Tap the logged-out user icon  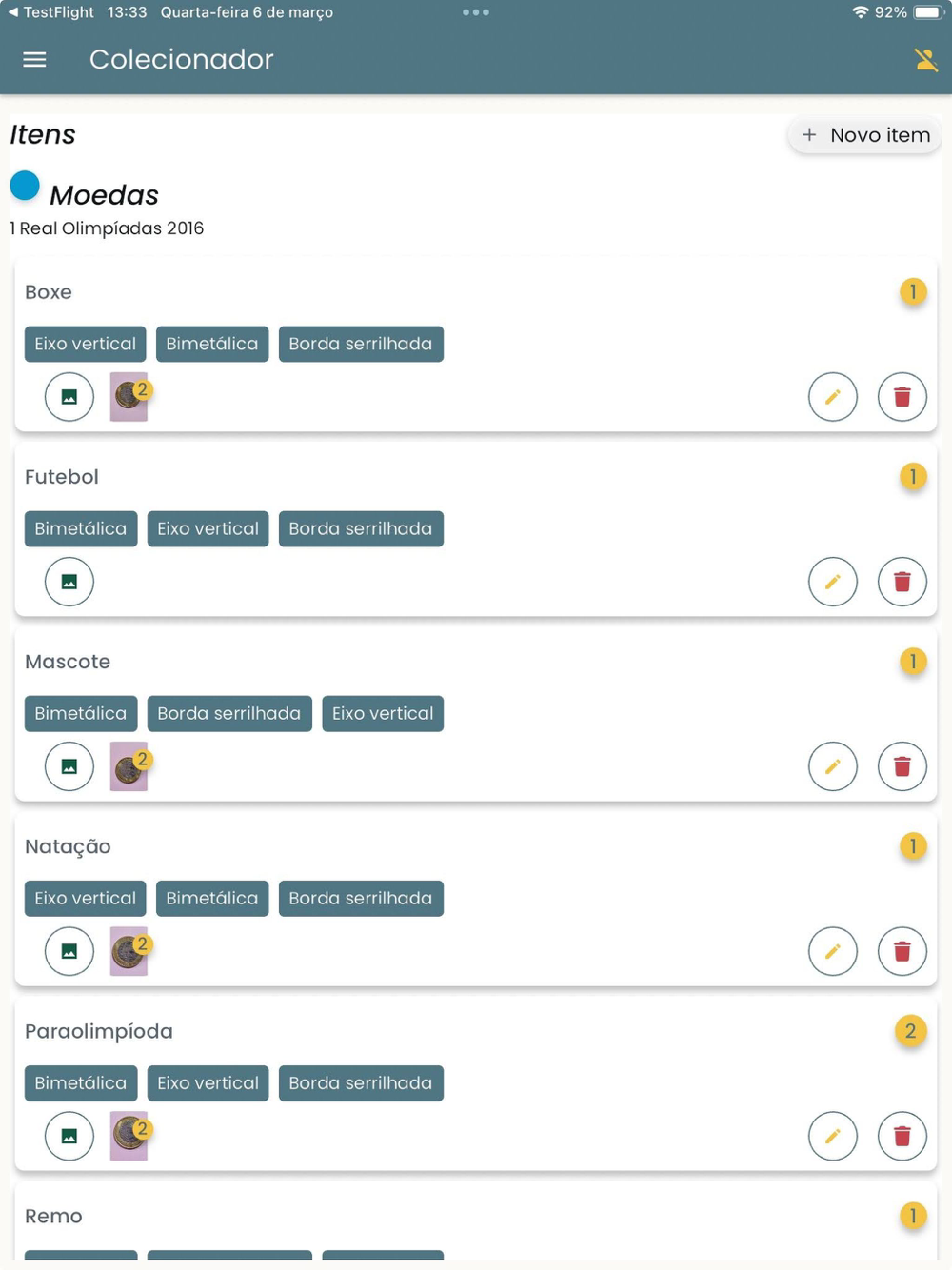(x=925, y=59)
